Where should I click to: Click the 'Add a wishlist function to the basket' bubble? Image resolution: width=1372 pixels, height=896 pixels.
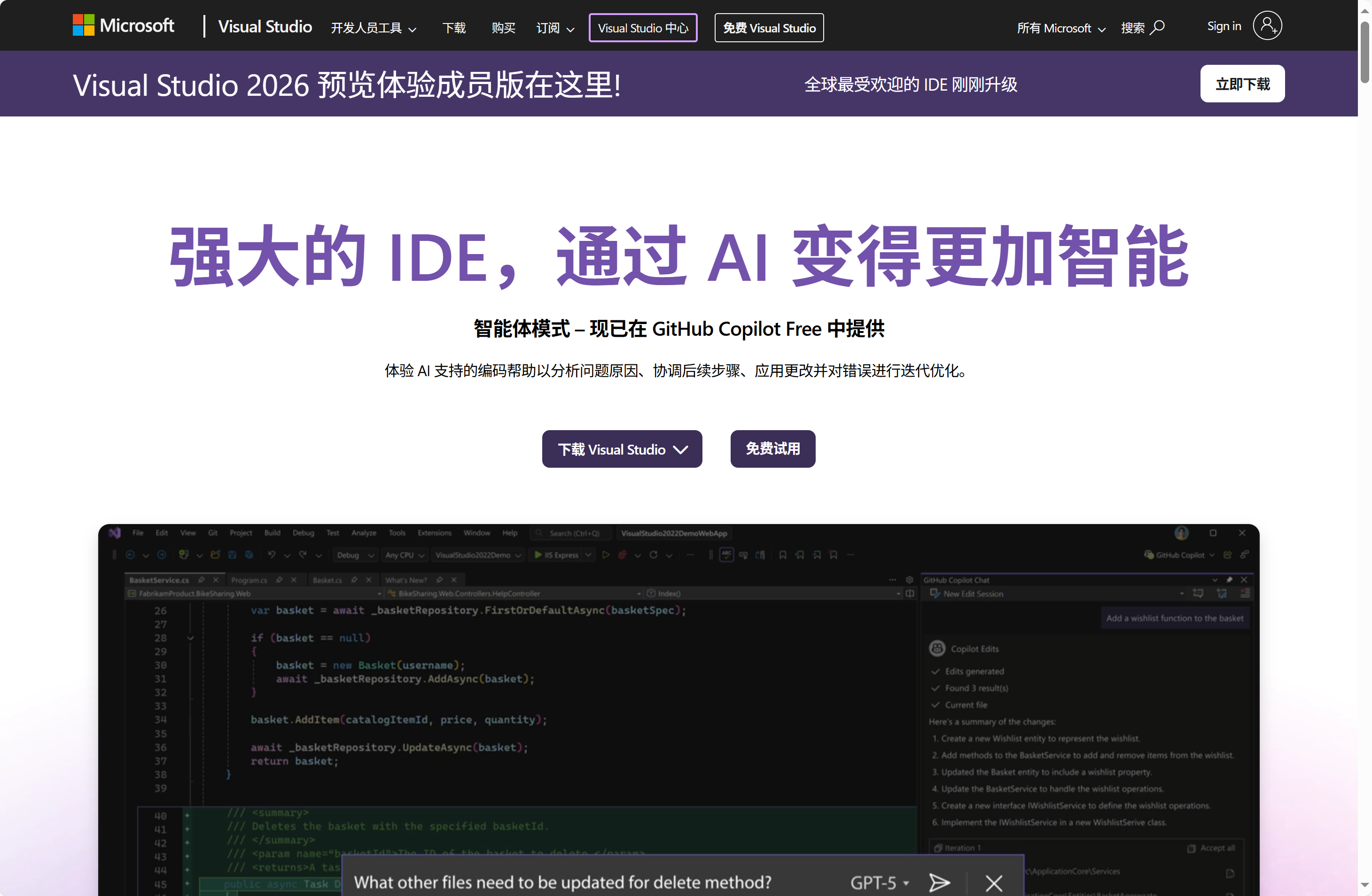[1175, 618]
